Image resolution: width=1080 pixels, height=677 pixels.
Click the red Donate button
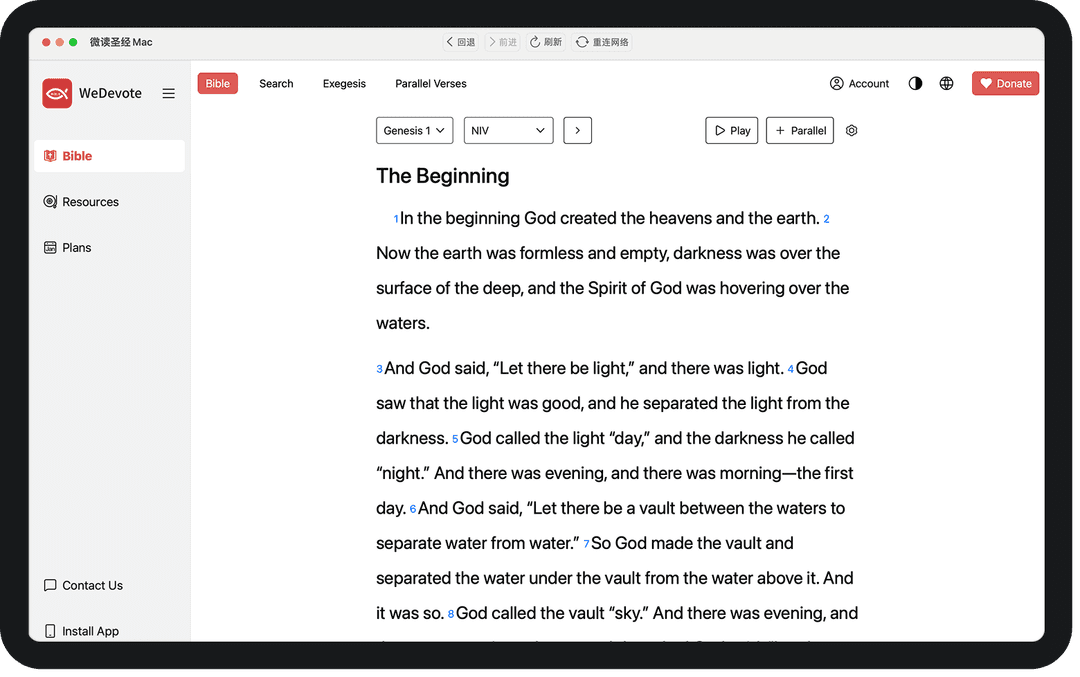pos(1005,84)
